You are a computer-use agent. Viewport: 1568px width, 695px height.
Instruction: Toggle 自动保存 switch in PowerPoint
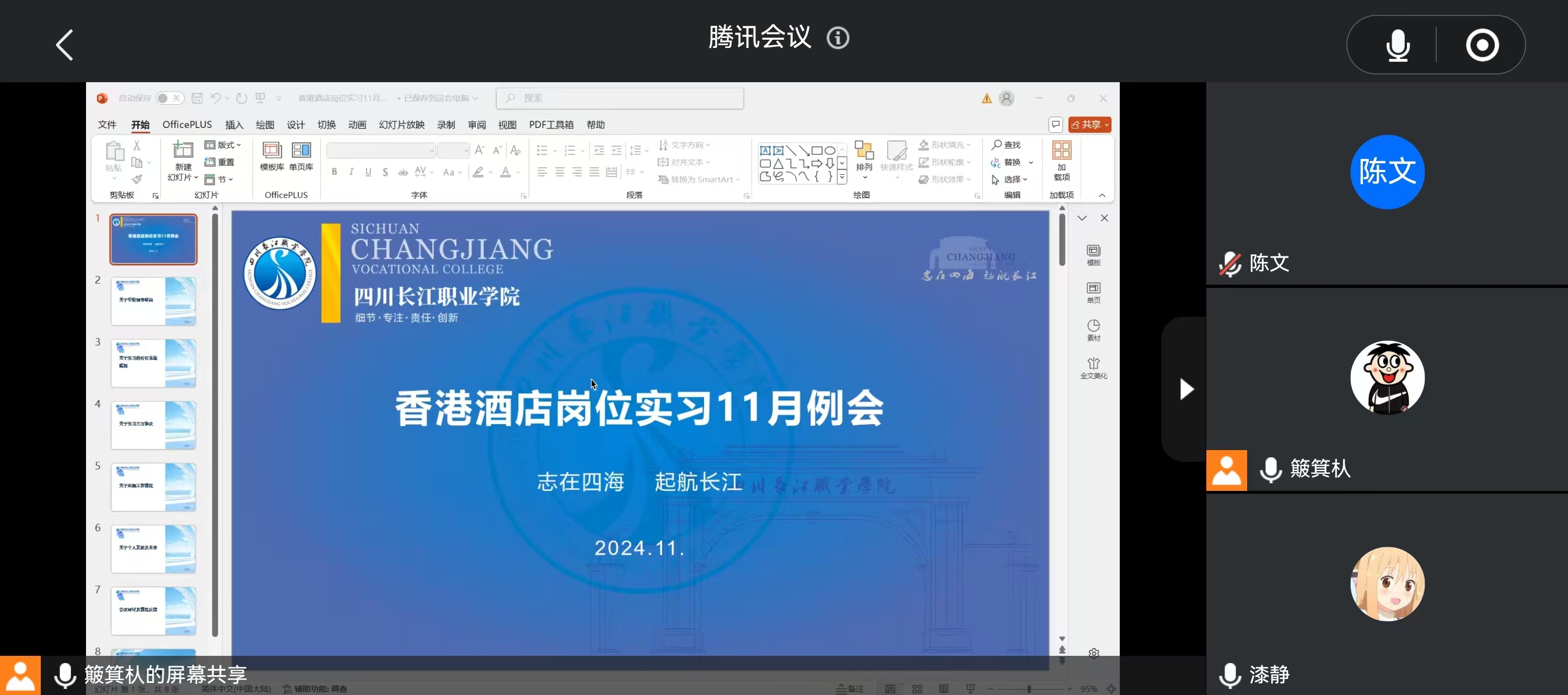tap(169, 98)
